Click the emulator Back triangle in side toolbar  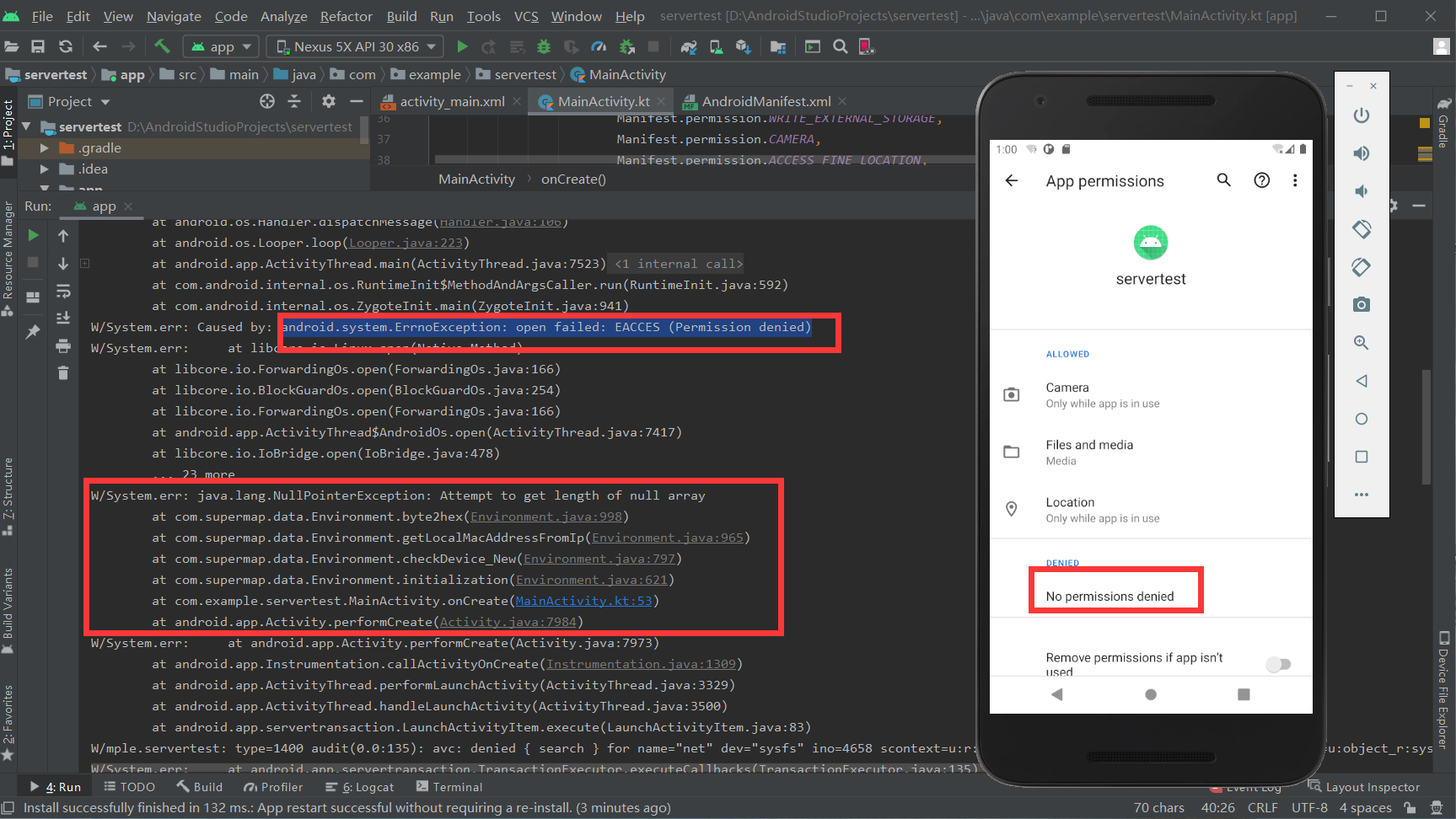[x=1361, y=381]
